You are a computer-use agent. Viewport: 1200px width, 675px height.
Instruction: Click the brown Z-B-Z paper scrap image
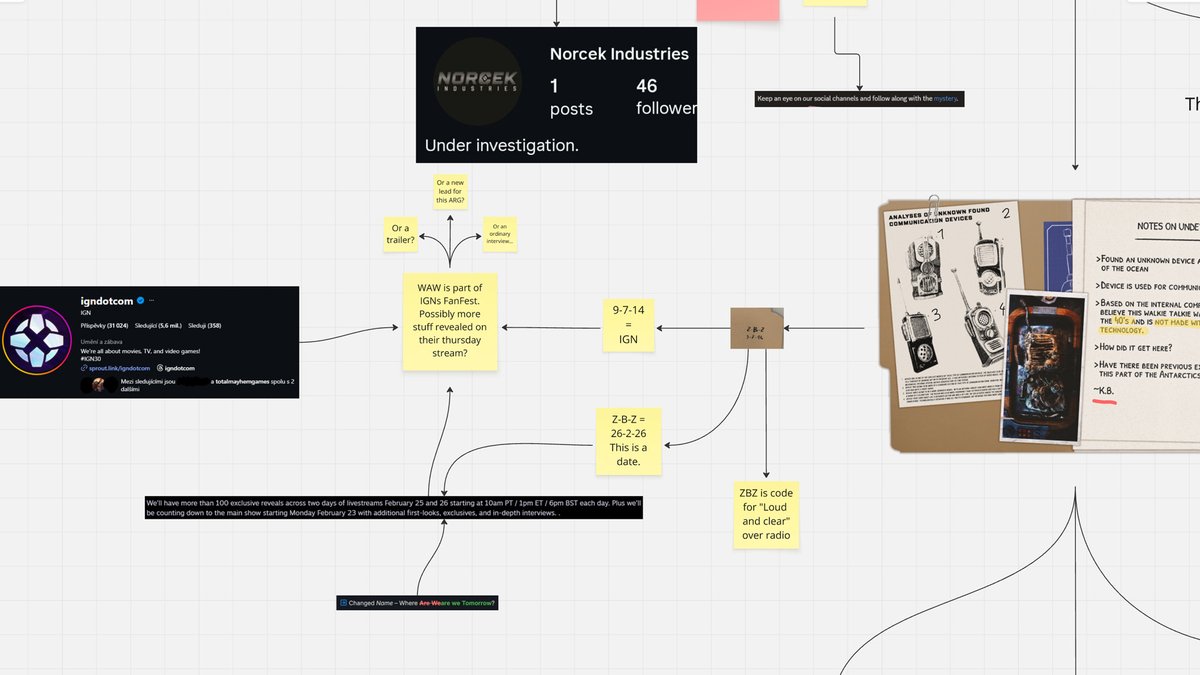coord(757,328)
